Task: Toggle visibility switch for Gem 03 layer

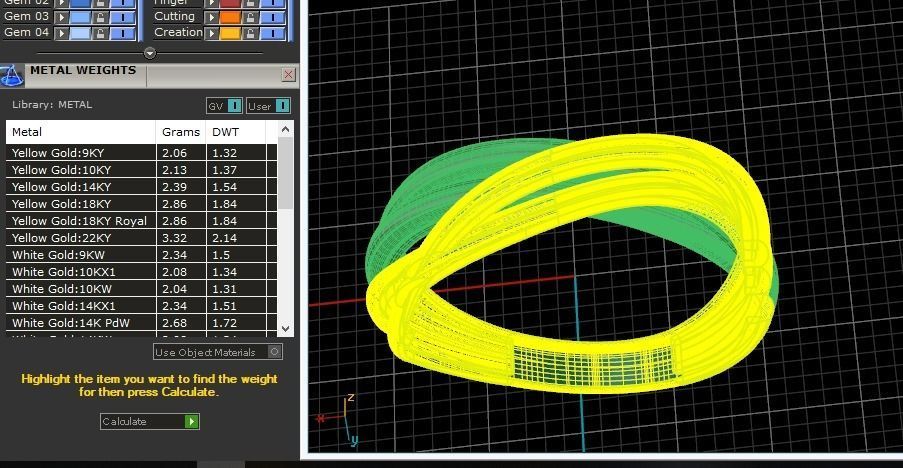Action: tap(123, 18)
